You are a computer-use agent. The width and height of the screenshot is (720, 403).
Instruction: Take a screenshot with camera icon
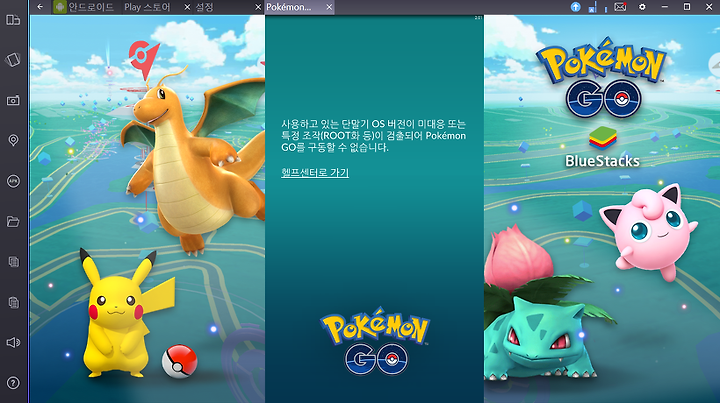pos(13,100)
